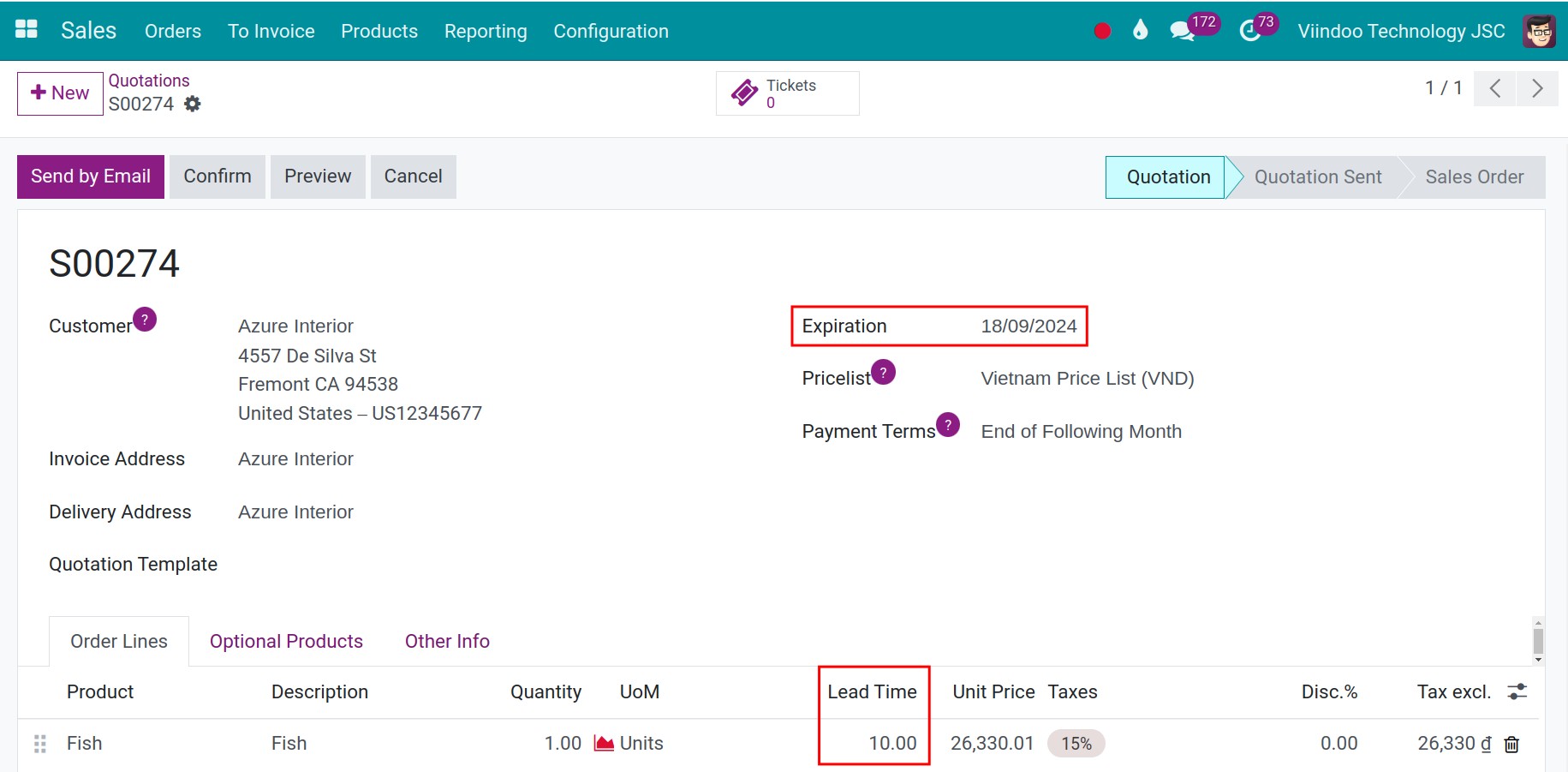
Task: Open the user avatar menu
Action: pos(1539,31)
